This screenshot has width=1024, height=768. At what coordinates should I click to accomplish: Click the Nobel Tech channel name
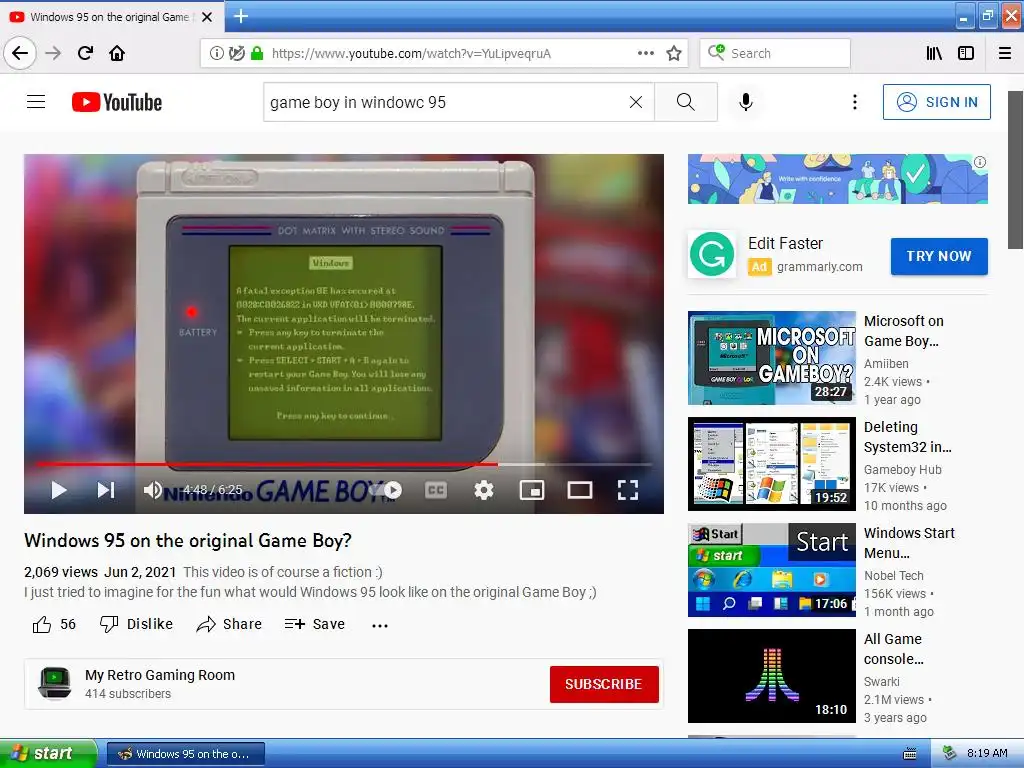(893, 575)
